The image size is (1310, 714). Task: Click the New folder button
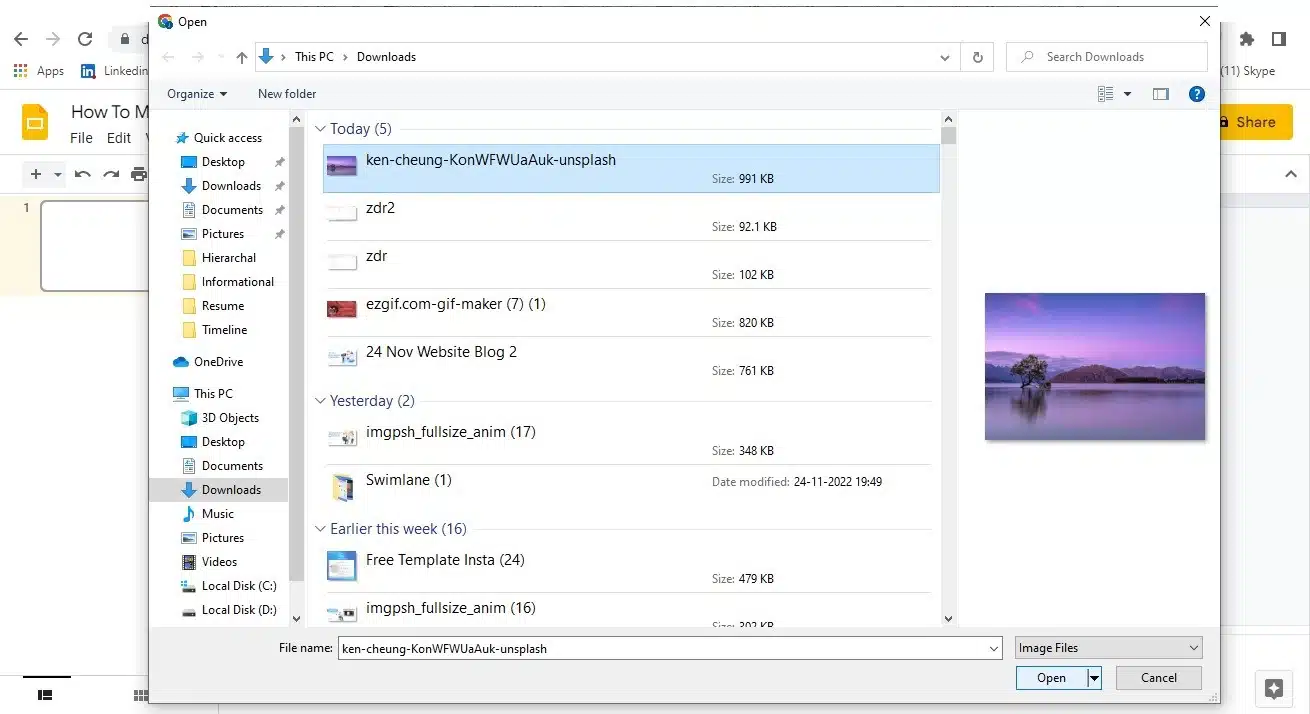pos(287,94)
